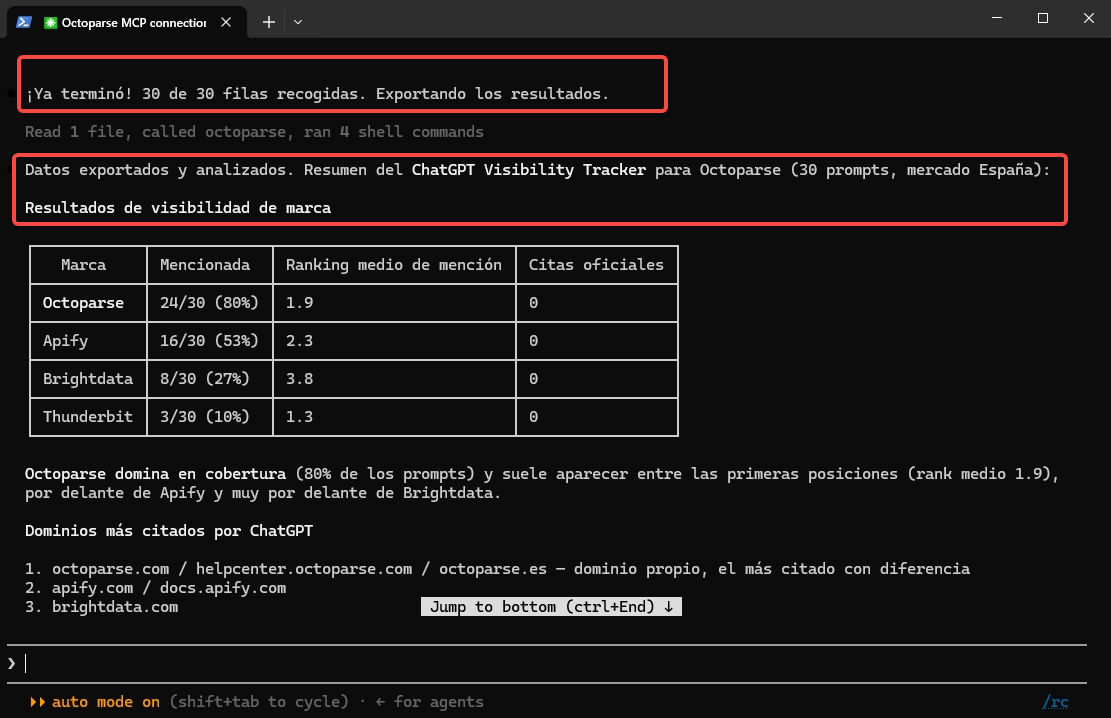Open a new terminal tab
This screenshot has width=1111, height=718.
pyautogui.click(x=269, y=22)
